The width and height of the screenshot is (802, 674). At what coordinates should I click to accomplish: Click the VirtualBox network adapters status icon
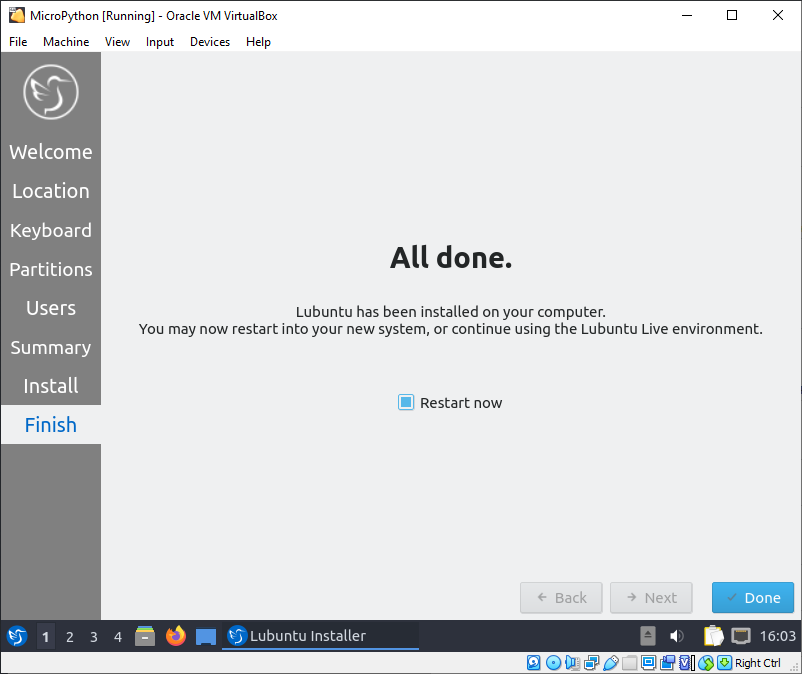(591, 663)
